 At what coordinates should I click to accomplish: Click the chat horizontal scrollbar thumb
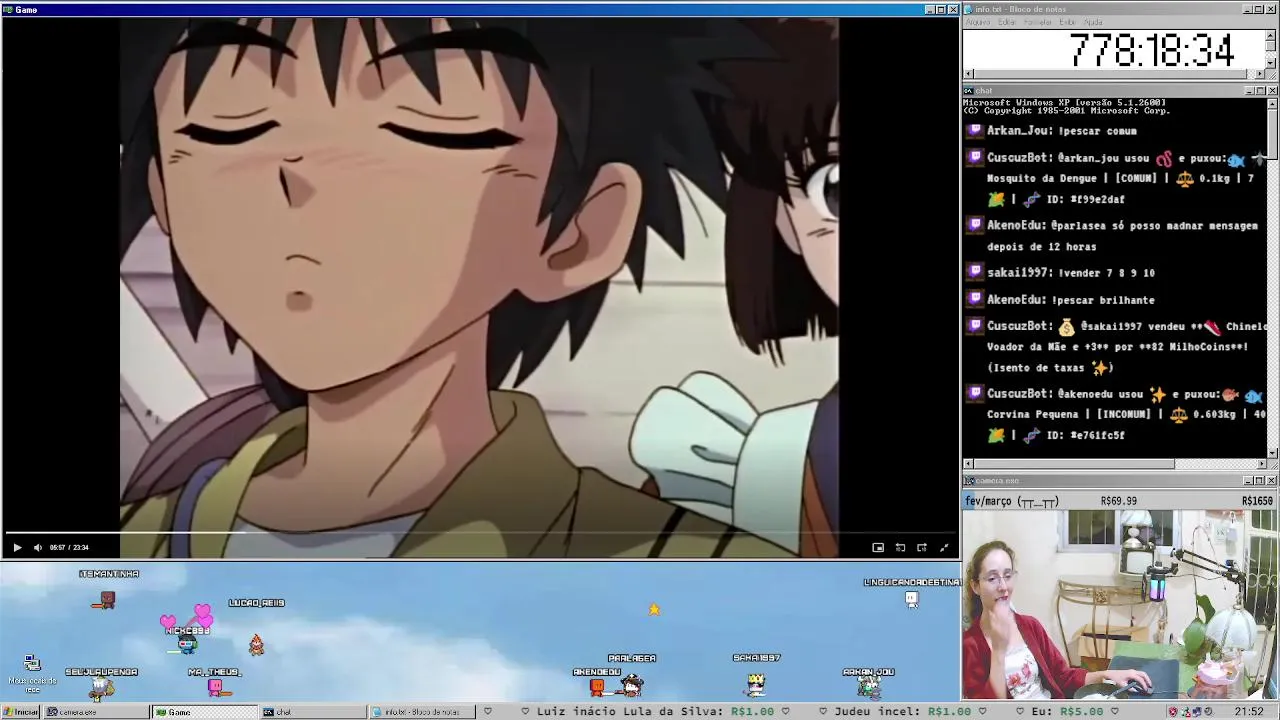click(x=1074, y=464)
